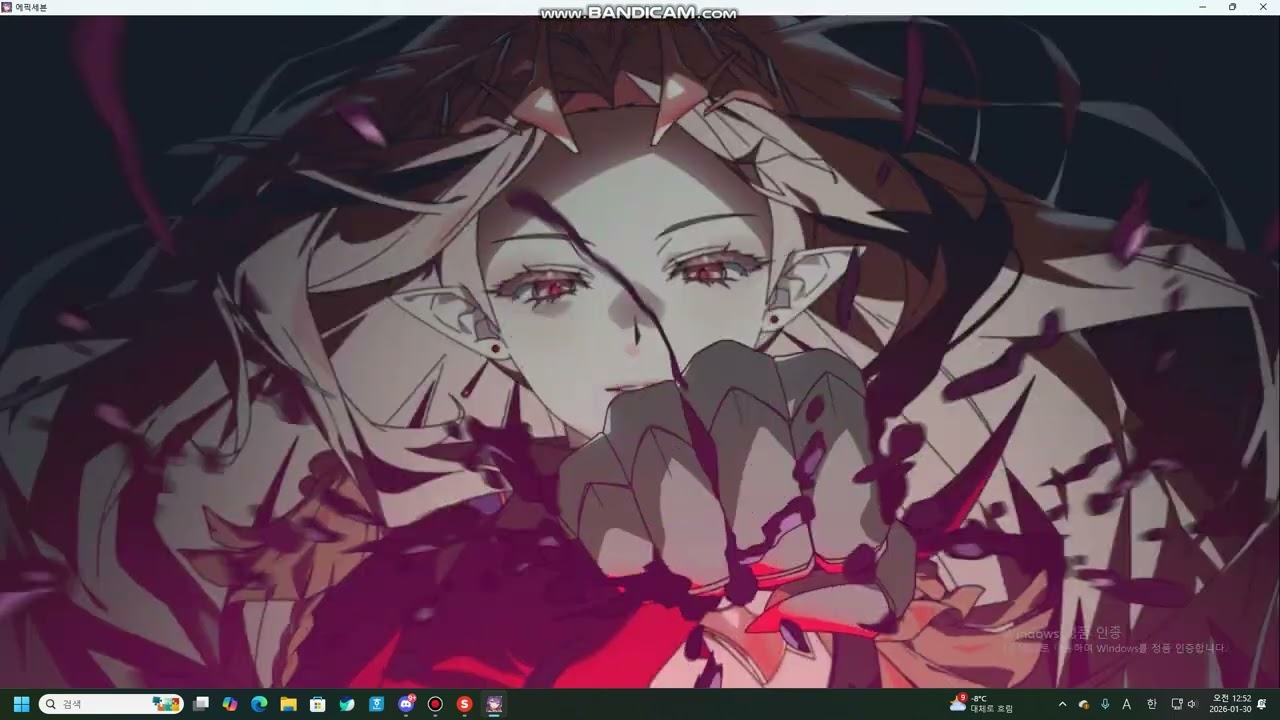Click the microphone tray icon
Screen dimensions: 1280x720
pyautogui.click(x=1105, y=704)
